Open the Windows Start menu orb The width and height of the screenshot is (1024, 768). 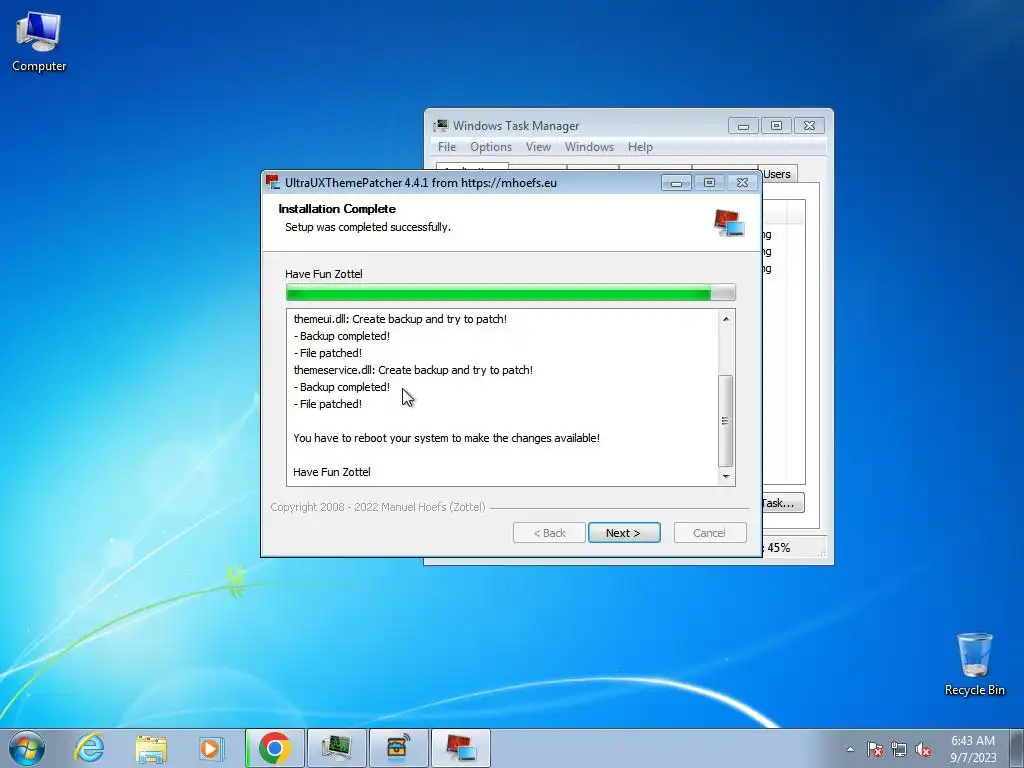(x=27, y=748)
